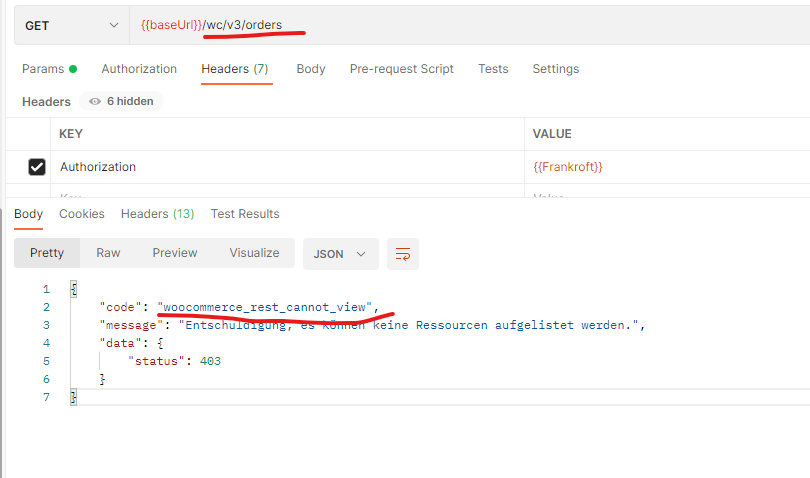Click the Authorization key cell
This screenshot has height=478, width=810.
[287, 167]
